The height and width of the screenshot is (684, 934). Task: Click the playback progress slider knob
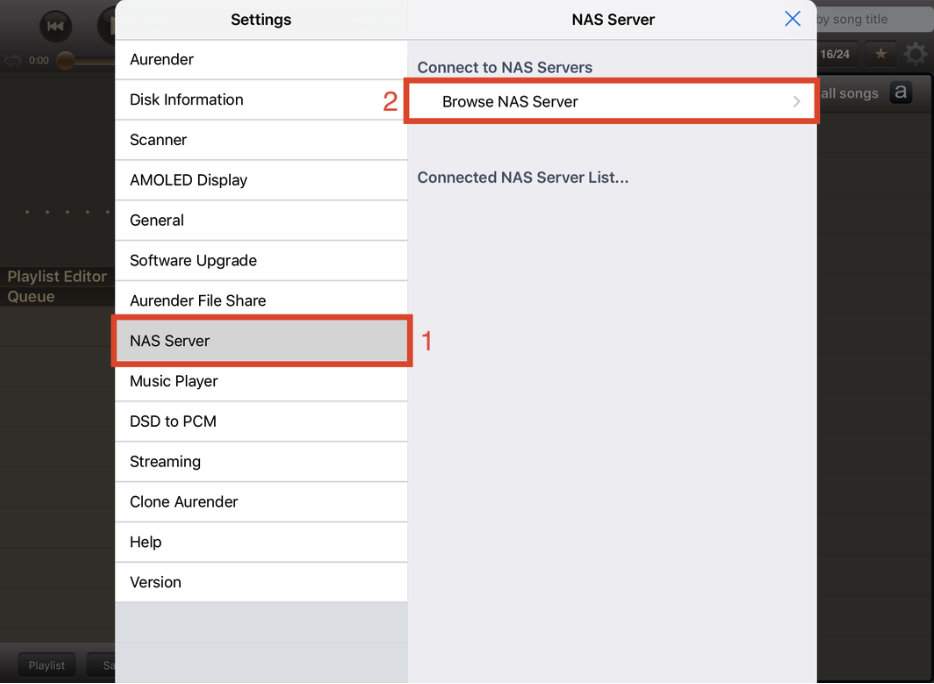click(66, 60)
